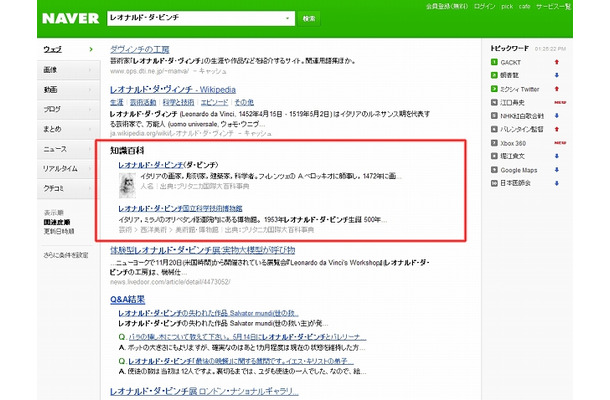
Task: Open the Q&A結果 section link
Action: (x=128, y=299)
